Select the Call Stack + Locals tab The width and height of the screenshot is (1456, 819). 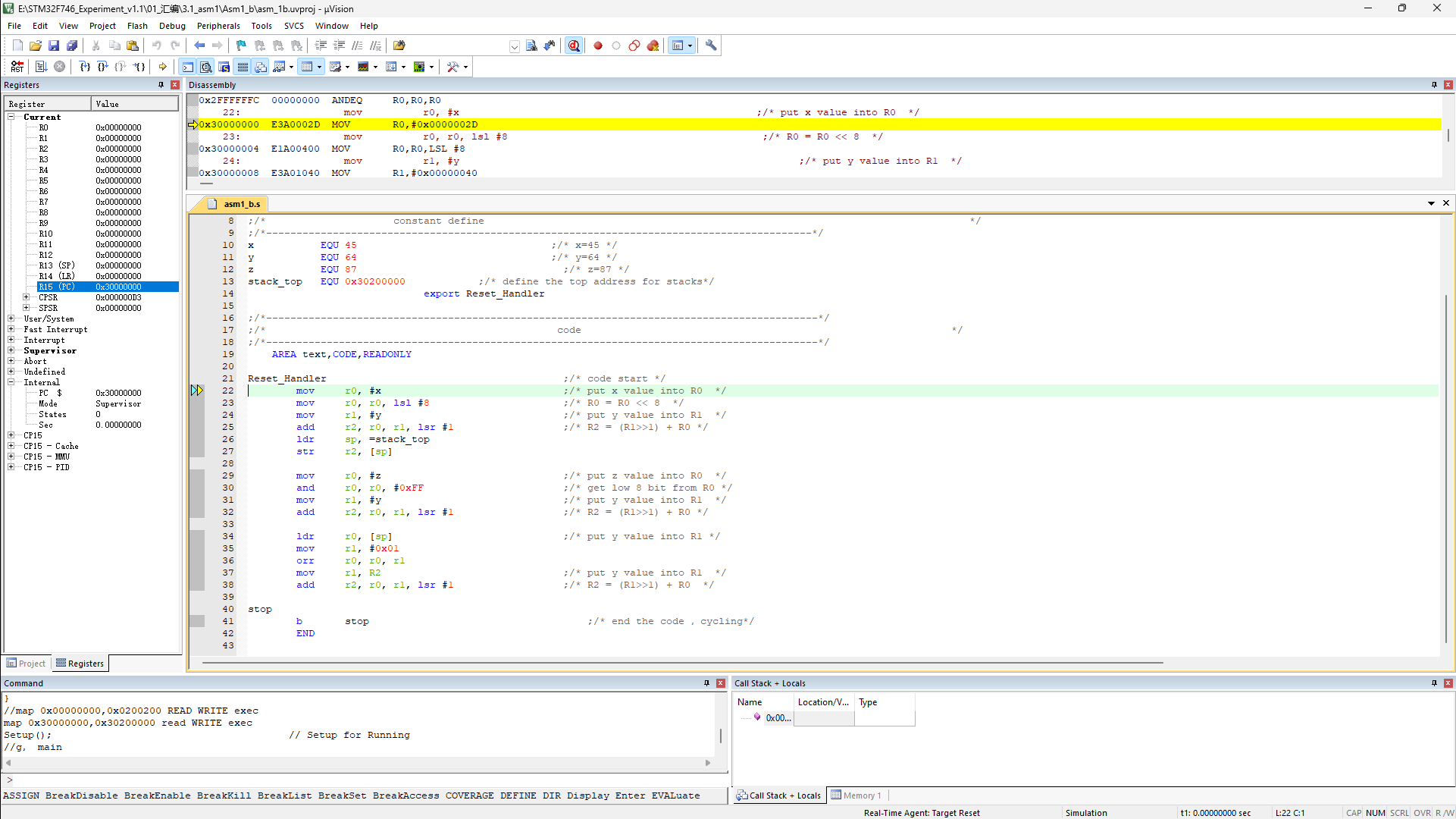pos(779,795)
